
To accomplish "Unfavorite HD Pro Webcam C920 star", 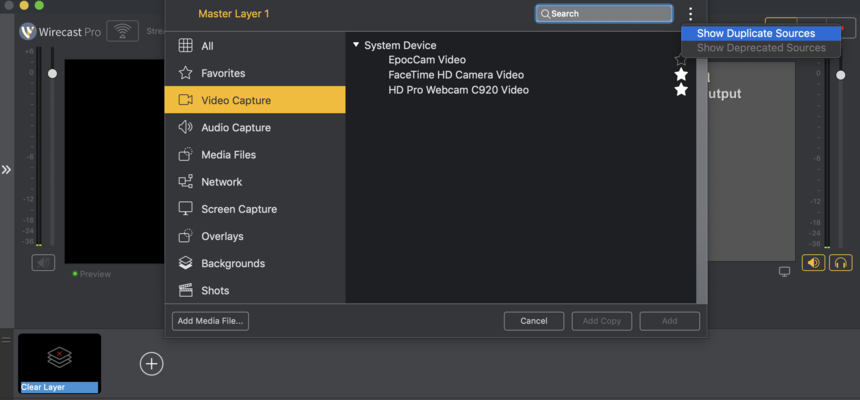I will click(681, 89).
